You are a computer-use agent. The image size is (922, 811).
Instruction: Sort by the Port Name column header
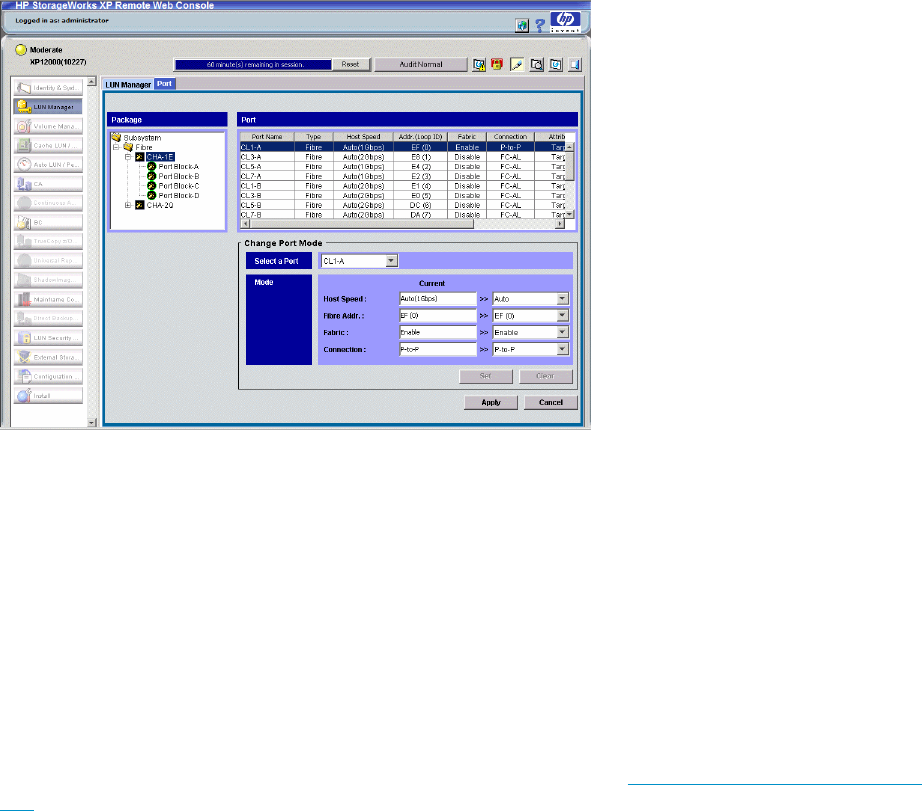[x=267, y=136]
